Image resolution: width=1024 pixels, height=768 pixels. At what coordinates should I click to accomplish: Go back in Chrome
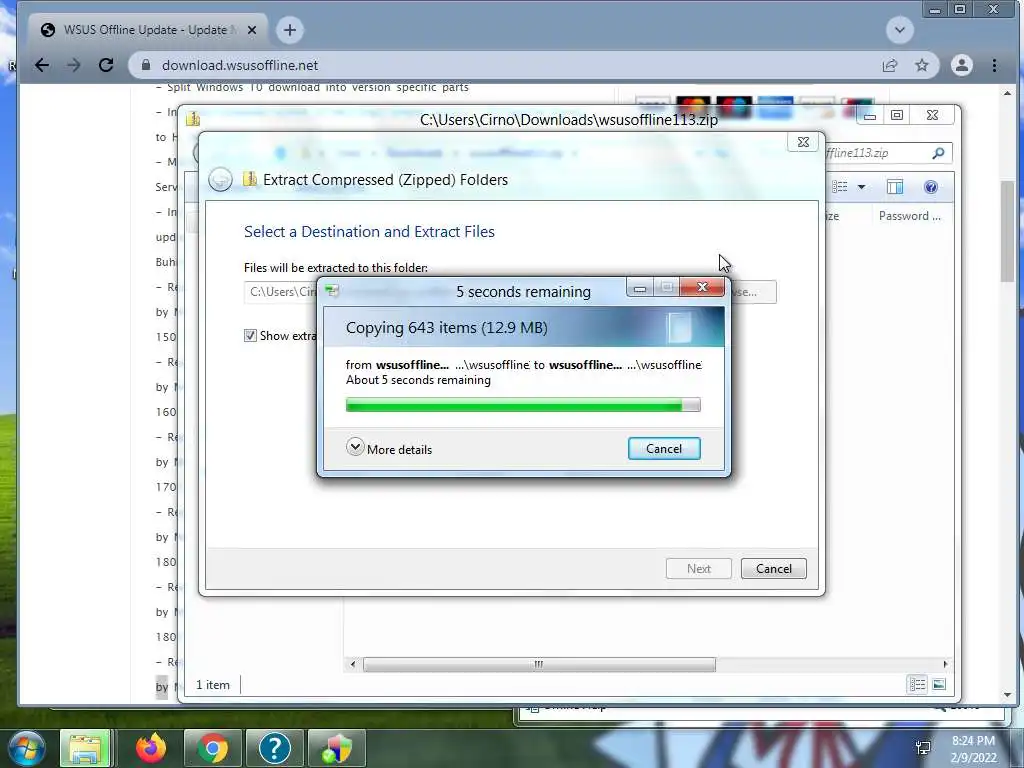[x=42, y=65]
